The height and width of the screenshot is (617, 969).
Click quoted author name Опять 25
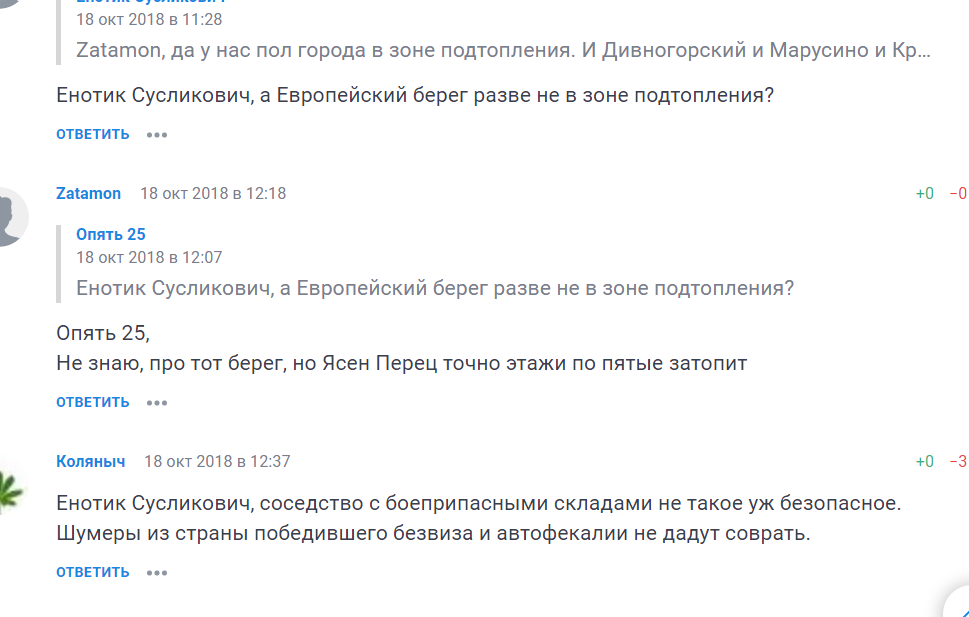coord(111,235)
